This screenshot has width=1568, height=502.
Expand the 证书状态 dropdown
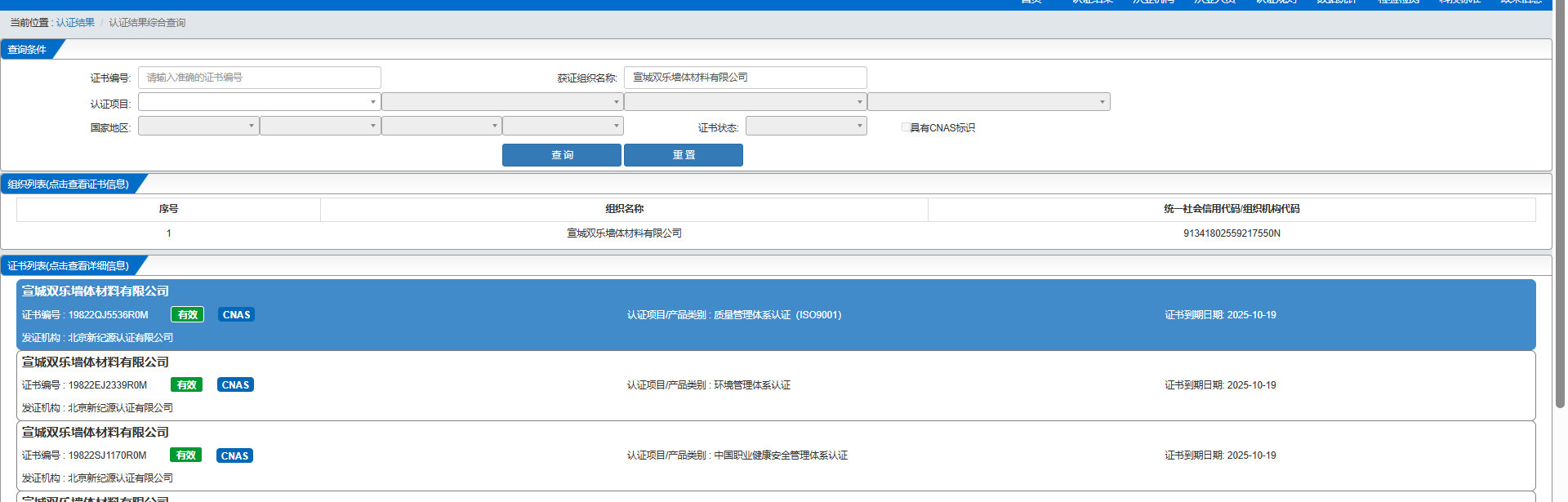coord(805,126)
